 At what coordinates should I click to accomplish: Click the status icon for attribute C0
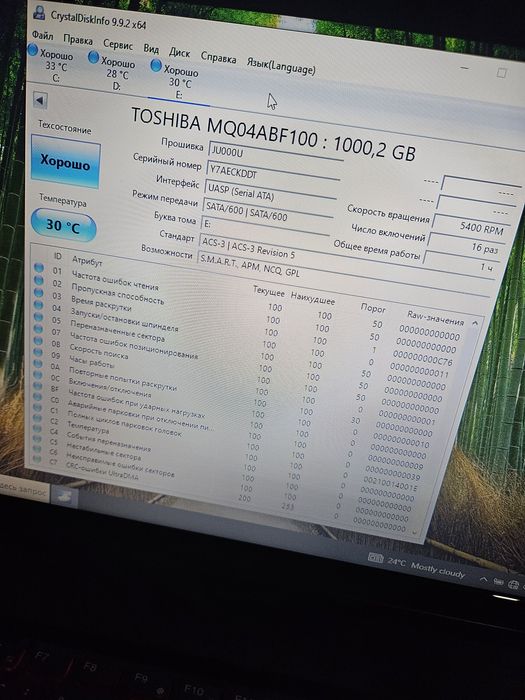[x=38, y=397]
